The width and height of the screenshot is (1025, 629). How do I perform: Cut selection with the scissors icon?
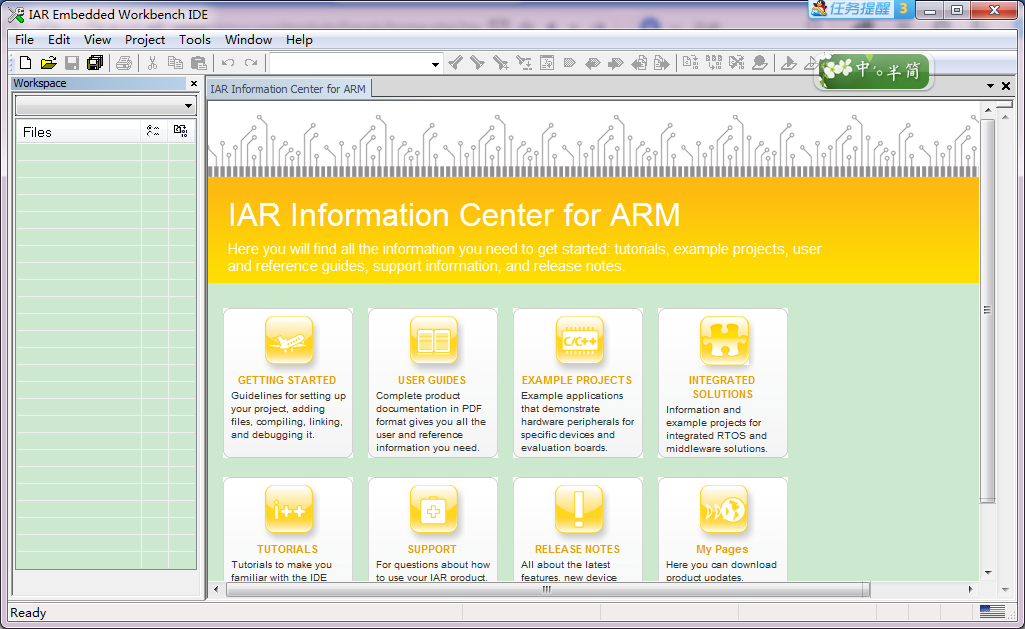point(152,63)
